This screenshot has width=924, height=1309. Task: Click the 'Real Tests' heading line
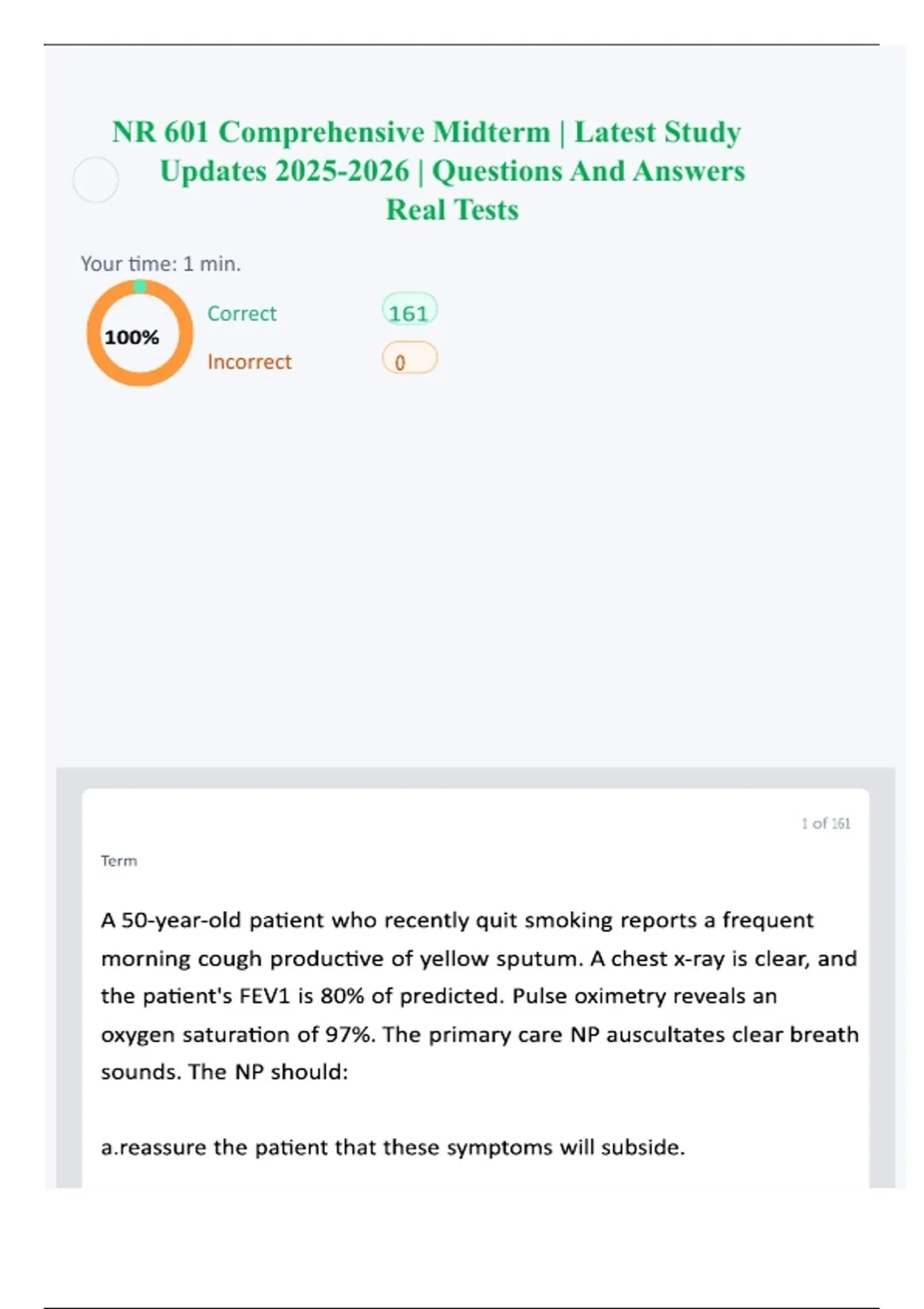tap(452, 210)
